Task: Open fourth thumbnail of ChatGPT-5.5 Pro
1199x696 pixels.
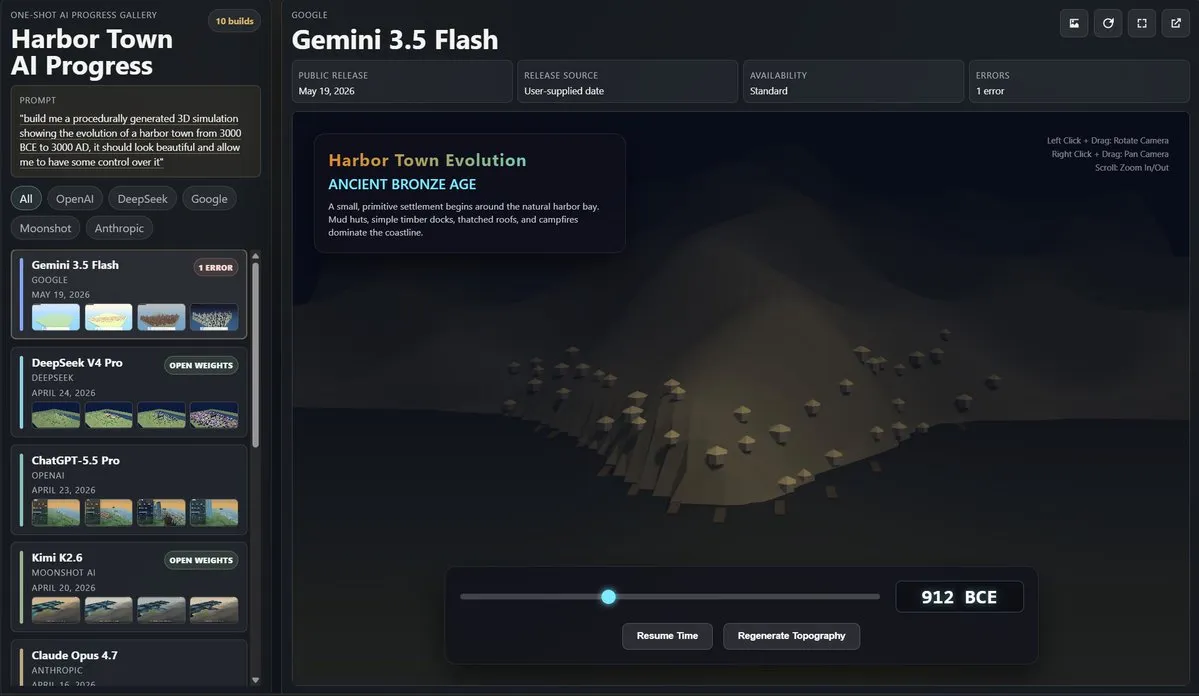Action: click(214, 512)
